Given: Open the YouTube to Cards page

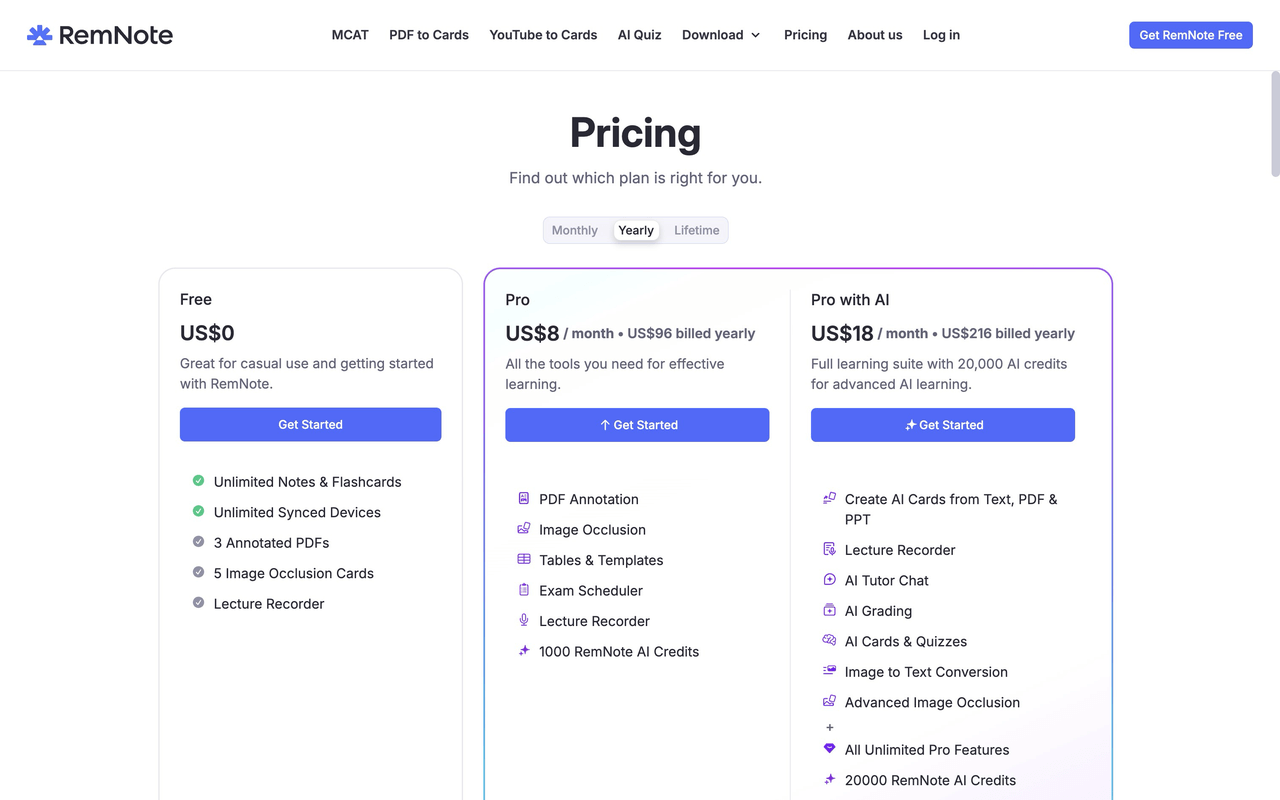Looking at the screenshot, I should (x=543, y=34).
